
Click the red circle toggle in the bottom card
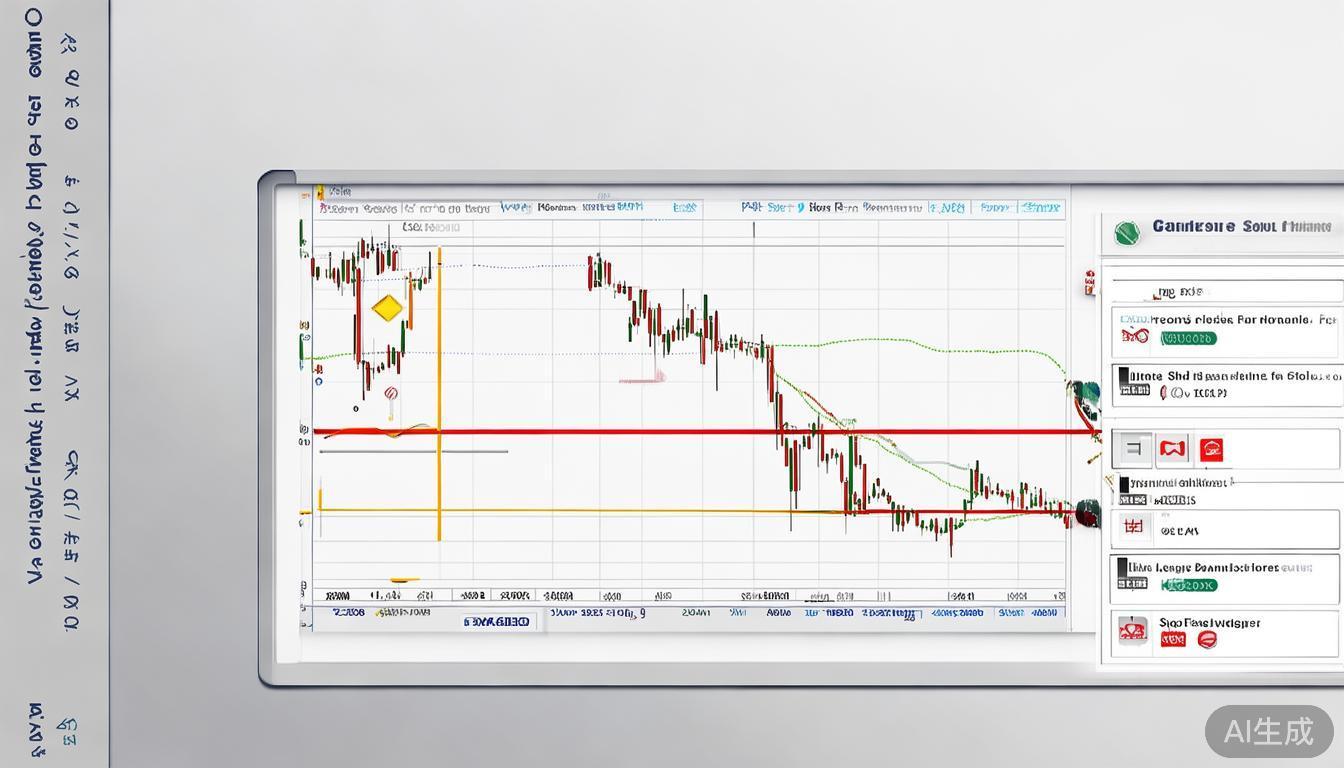pos(1207,640)
